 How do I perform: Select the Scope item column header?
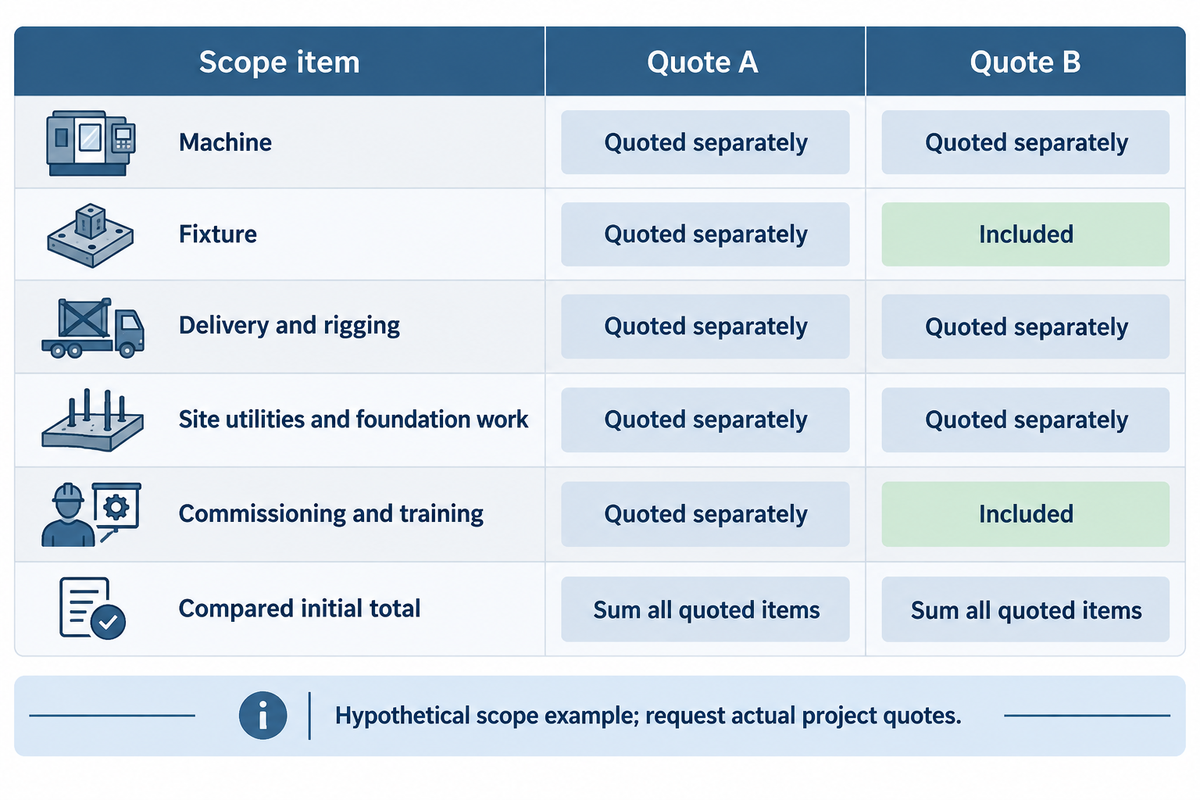(279, 62)
